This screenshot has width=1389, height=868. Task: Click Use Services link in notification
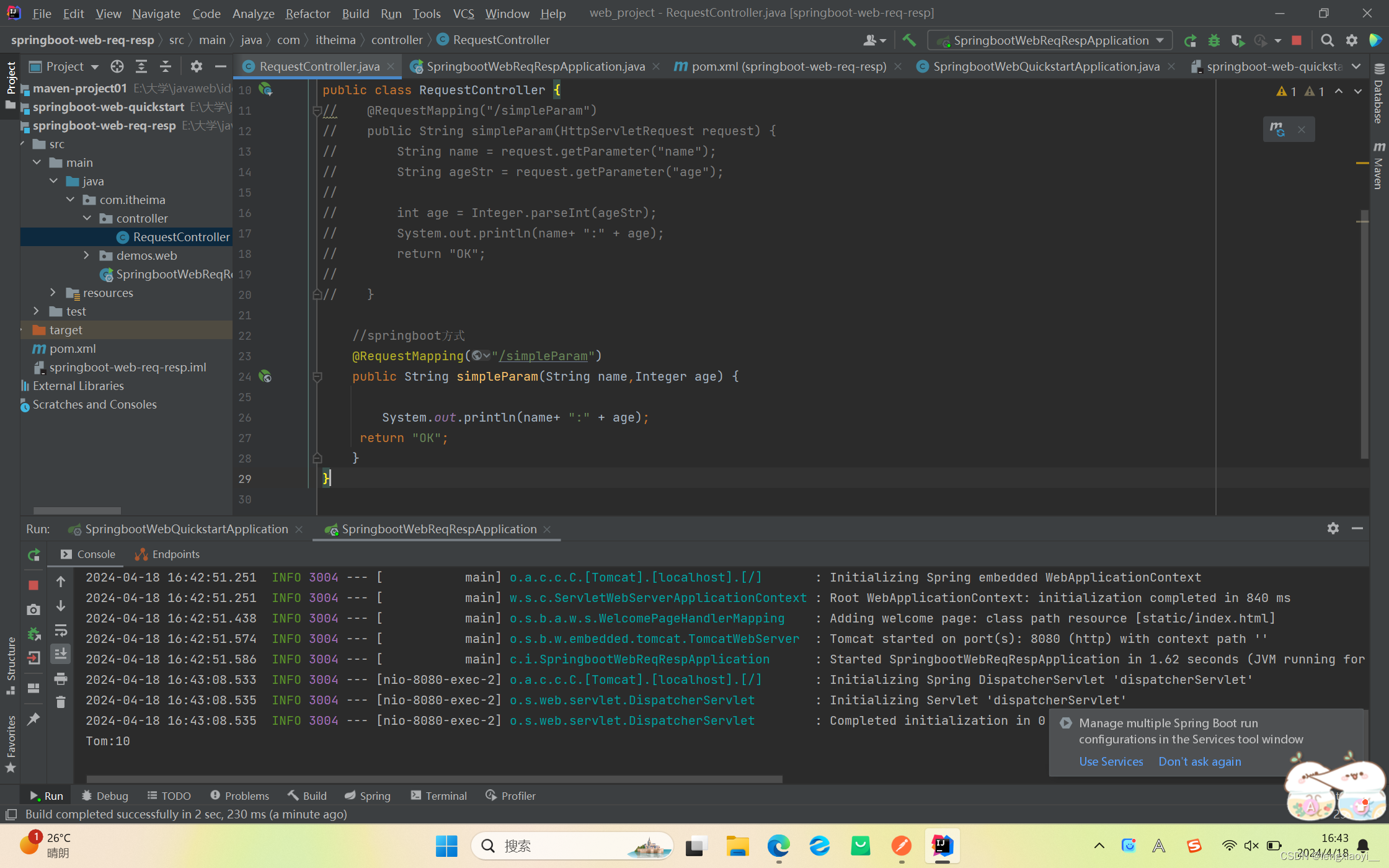[x=1111, y=761]
